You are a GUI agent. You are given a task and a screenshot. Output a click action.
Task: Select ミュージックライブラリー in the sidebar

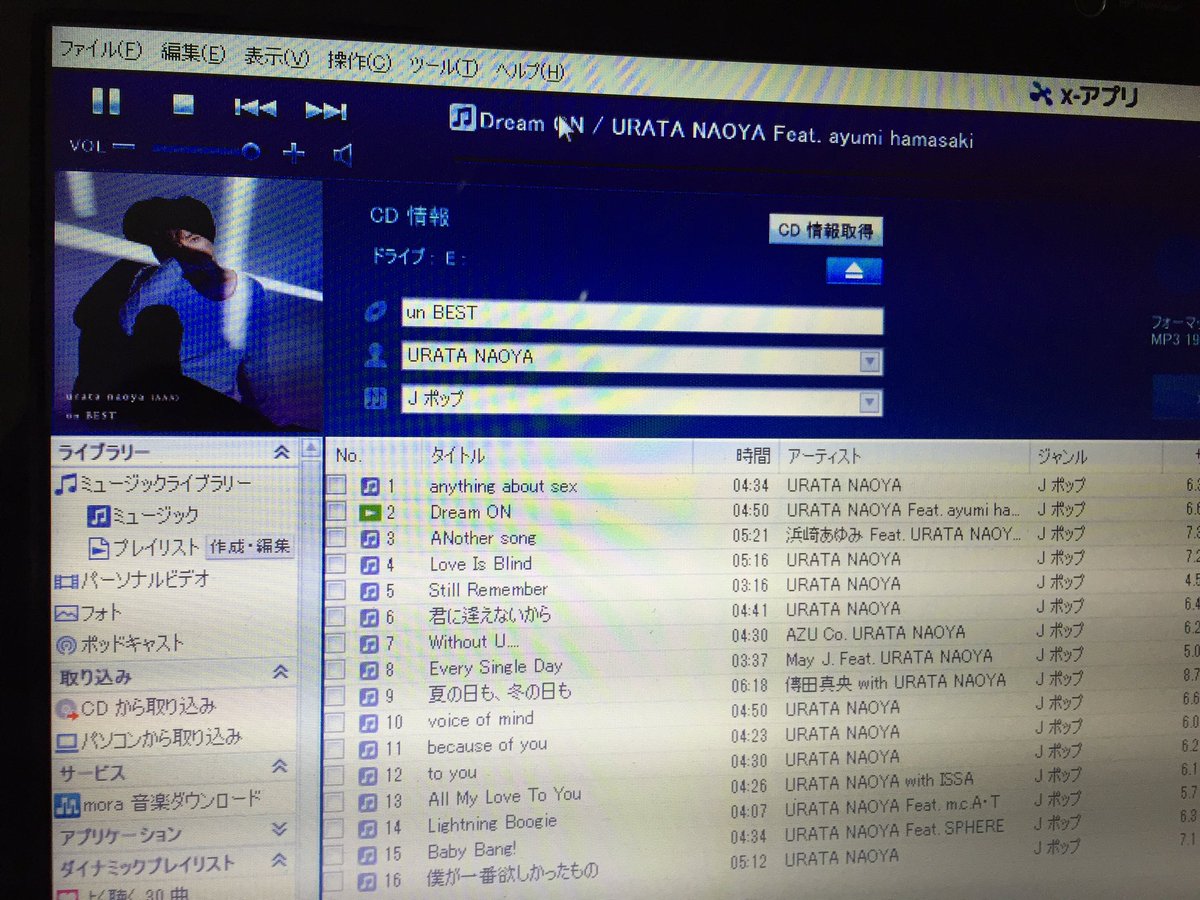[x=153, y=484]
